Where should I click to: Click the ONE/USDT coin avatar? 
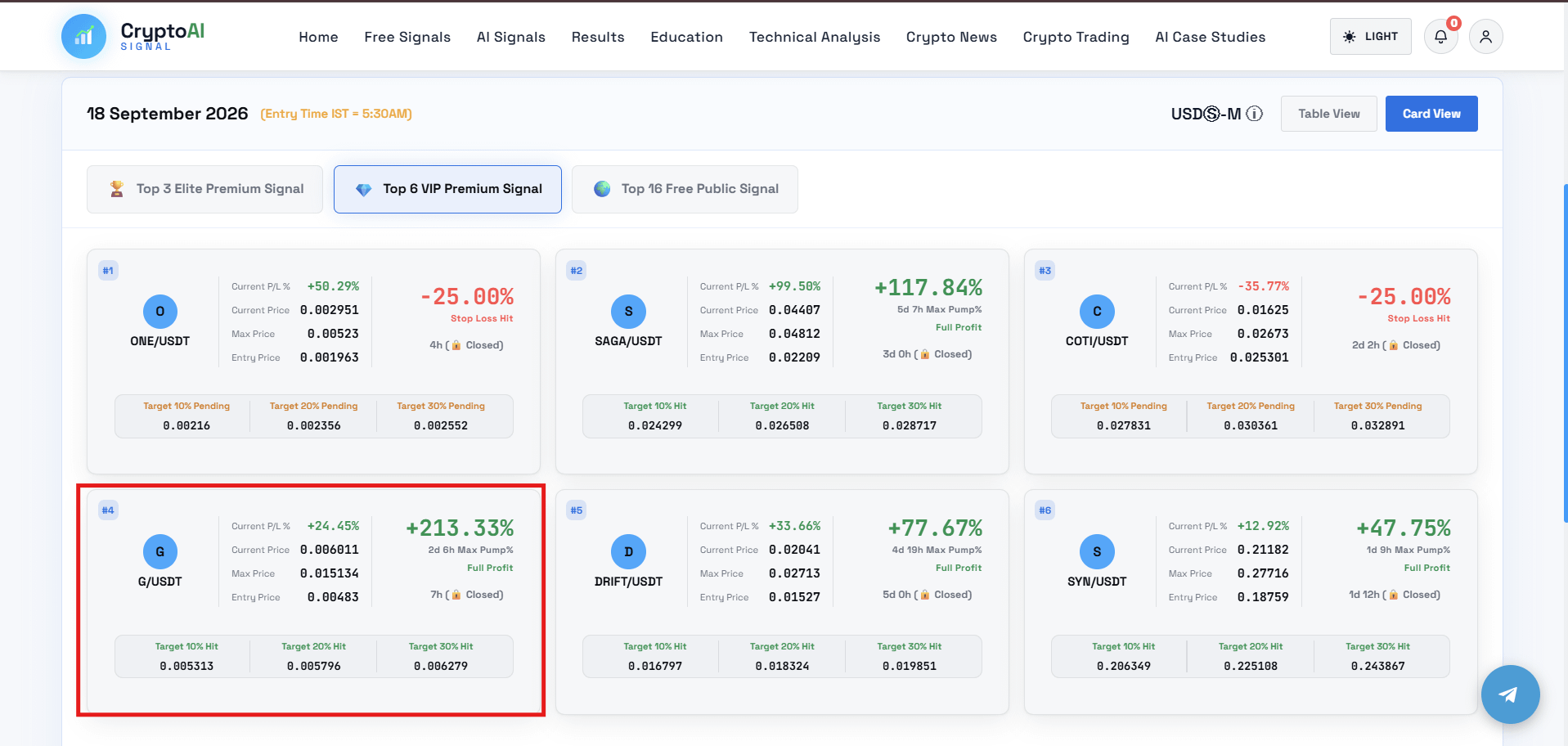pyautogui.click(x=160, y=312)
